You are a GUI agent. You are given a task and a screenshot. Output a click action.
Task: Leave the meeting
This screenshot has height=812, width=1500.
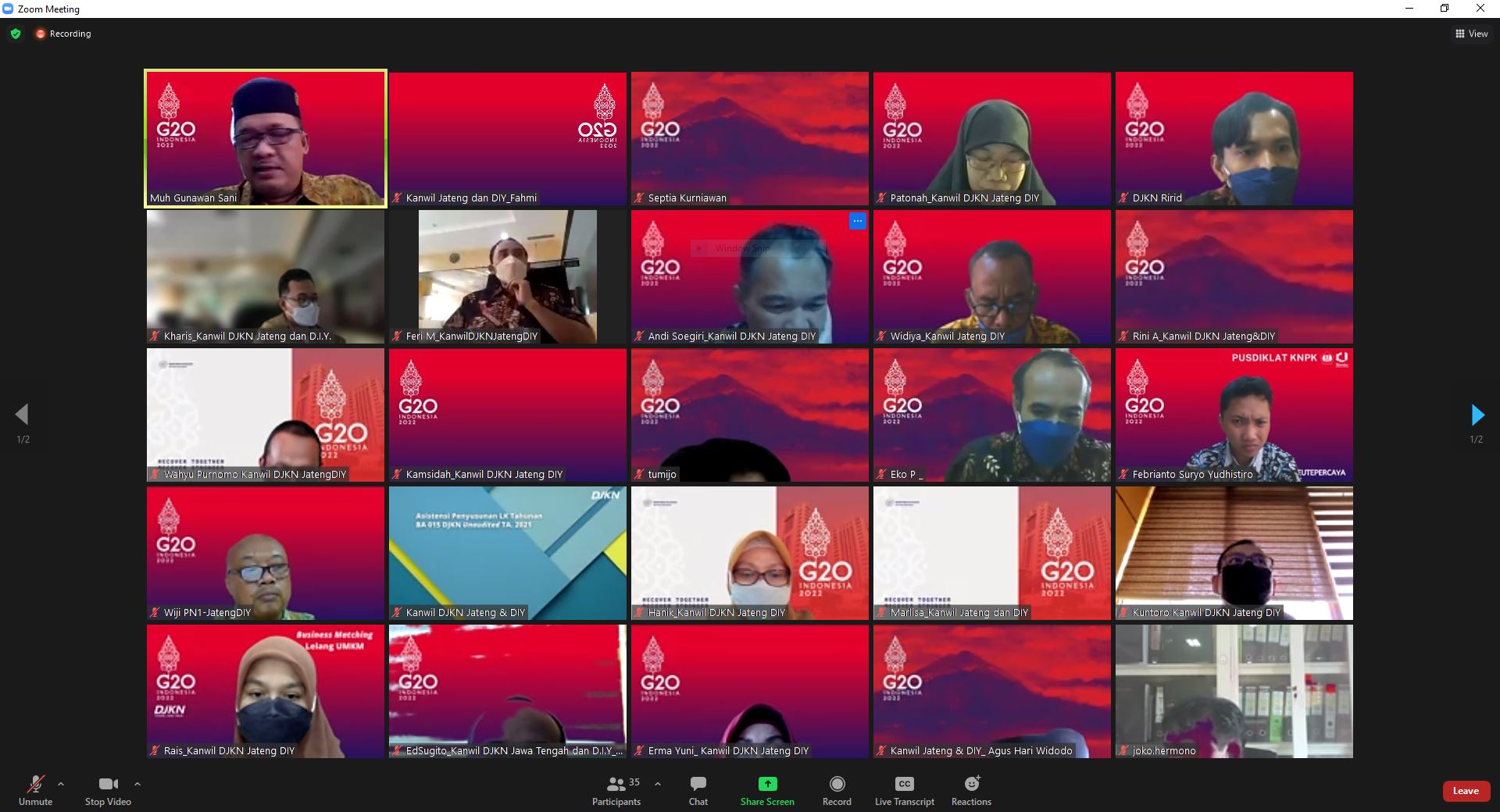(1465, 791)
